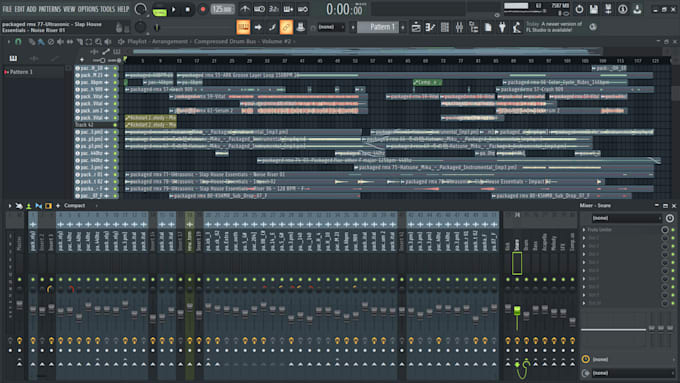Open the Compact mixer layout dropdown
Screen dimensions: 680x383
tap(81, 206)
